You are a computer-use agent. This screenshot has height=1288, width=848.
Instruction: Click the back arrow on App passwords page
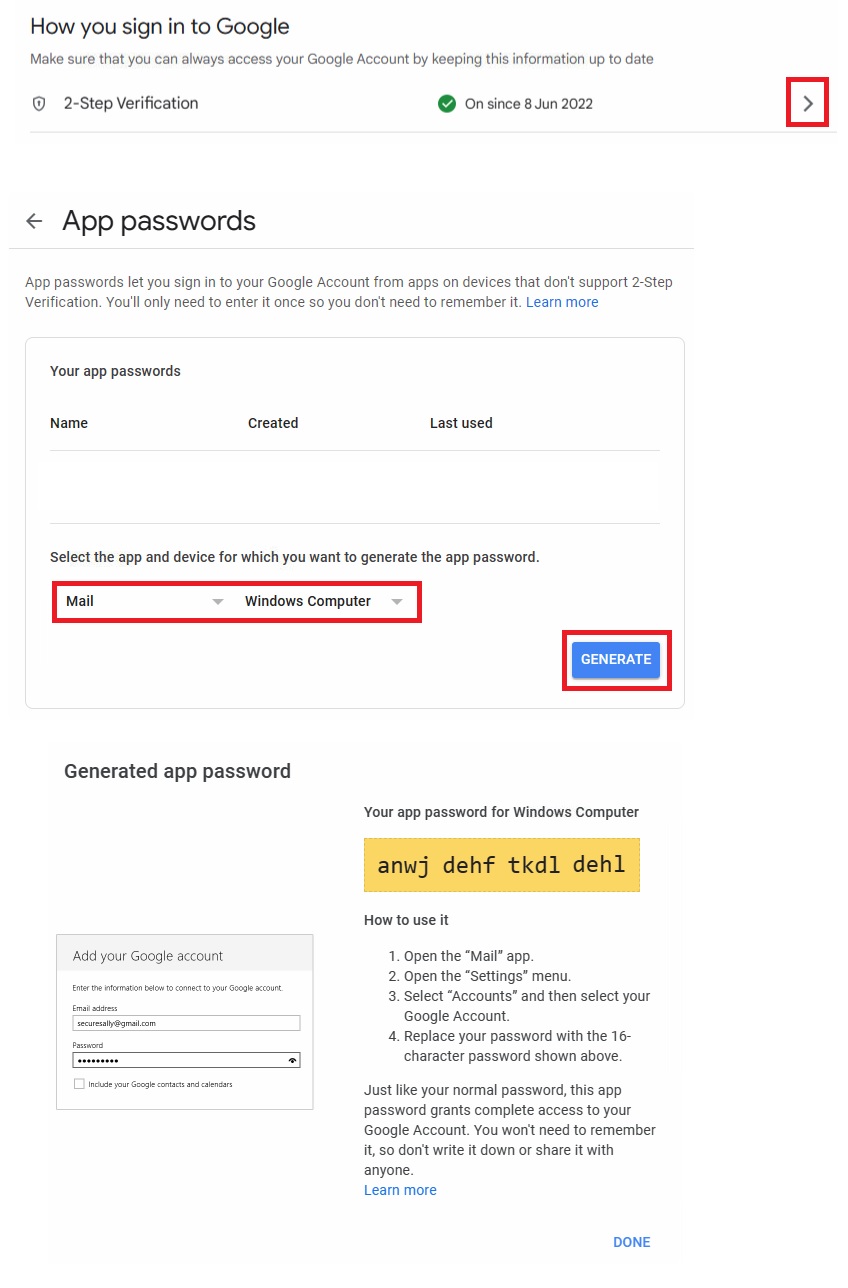(34, 221)
